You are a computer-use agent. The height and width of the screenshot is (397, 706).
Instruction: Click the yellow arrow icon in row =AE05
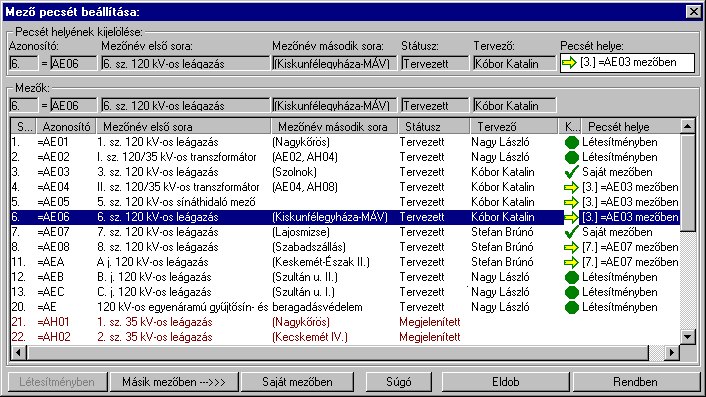[x=571, y=202]
